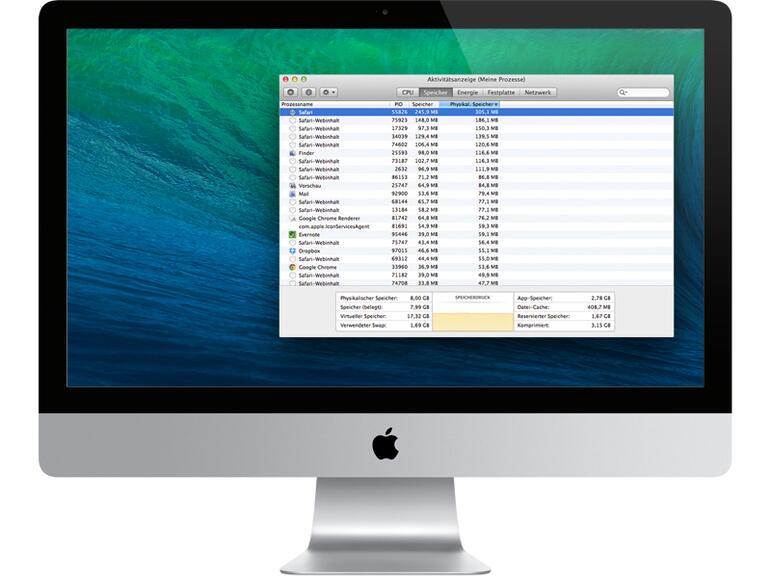
Task: Click icon of Safari-Webinhalt row PID 34039
Action: (293, 137)
